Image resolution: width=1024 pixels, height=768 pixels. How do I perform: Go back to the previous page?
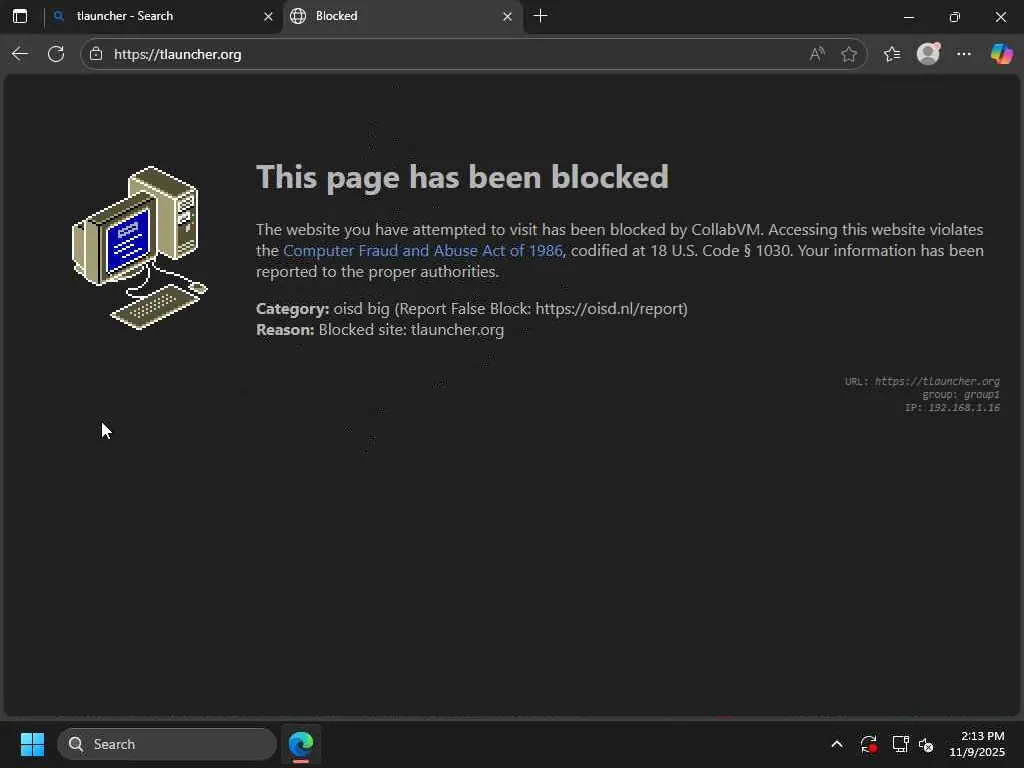point(20,54)
